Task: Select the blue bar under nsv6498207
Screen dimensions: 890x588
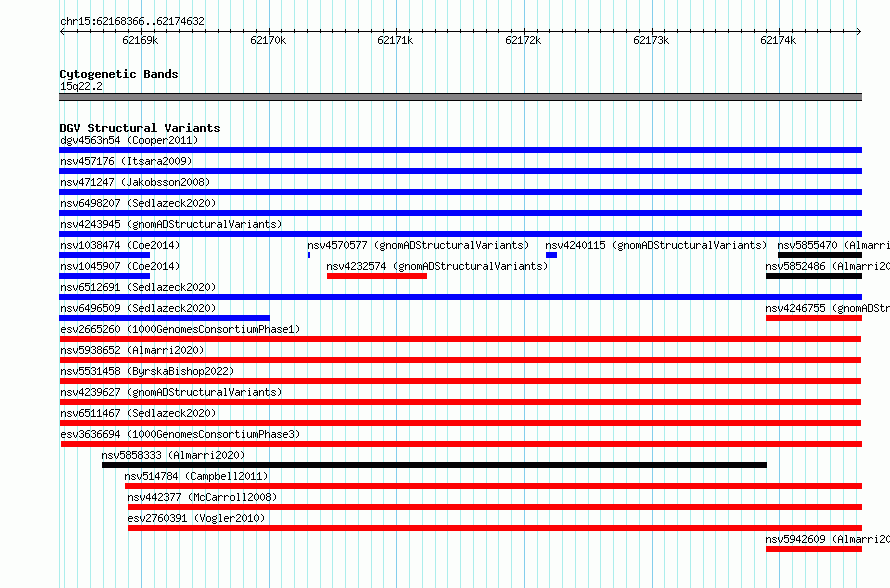Action: [x=460, y=213]
